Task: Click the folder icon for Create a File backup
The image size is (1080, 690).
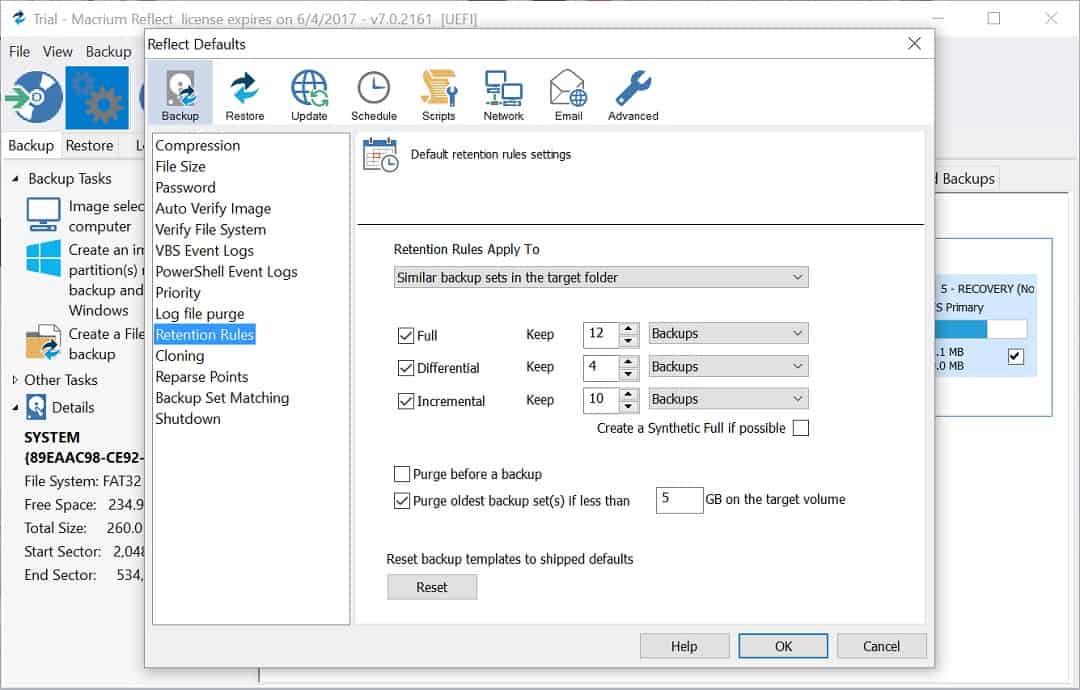Action: coord(43,343)
